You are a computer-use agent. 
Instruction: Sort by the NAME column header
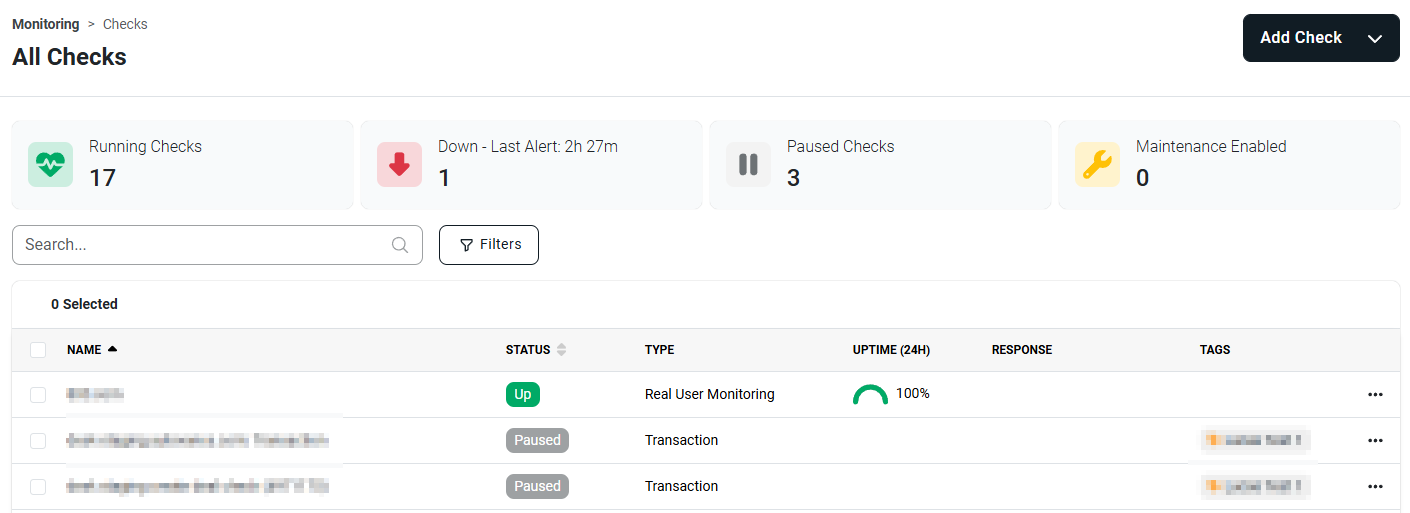tap(84, 350)
